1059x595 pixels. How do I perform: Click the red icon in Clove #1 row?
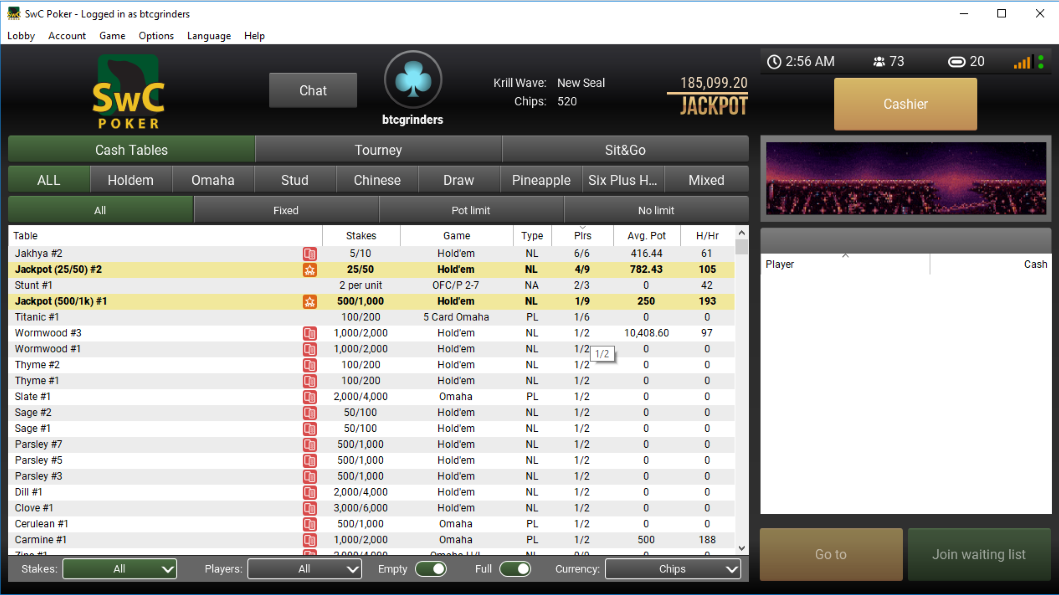coord(309,509)
